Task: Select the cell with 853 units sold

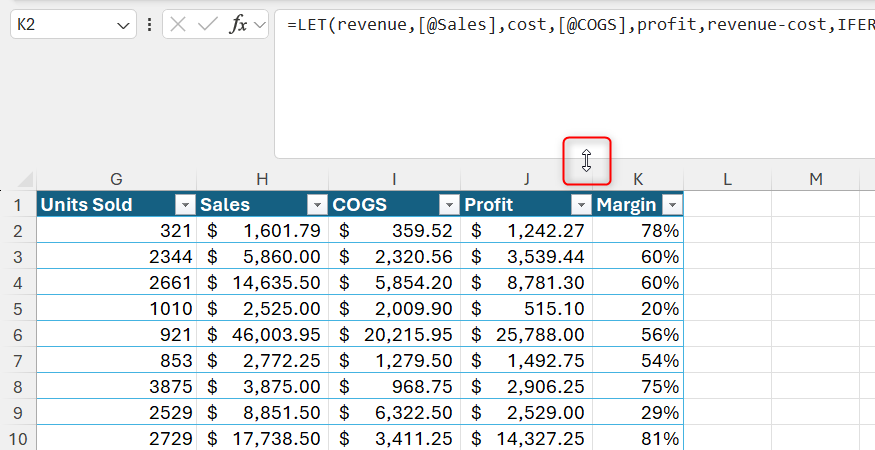Action: coord(116,361)
